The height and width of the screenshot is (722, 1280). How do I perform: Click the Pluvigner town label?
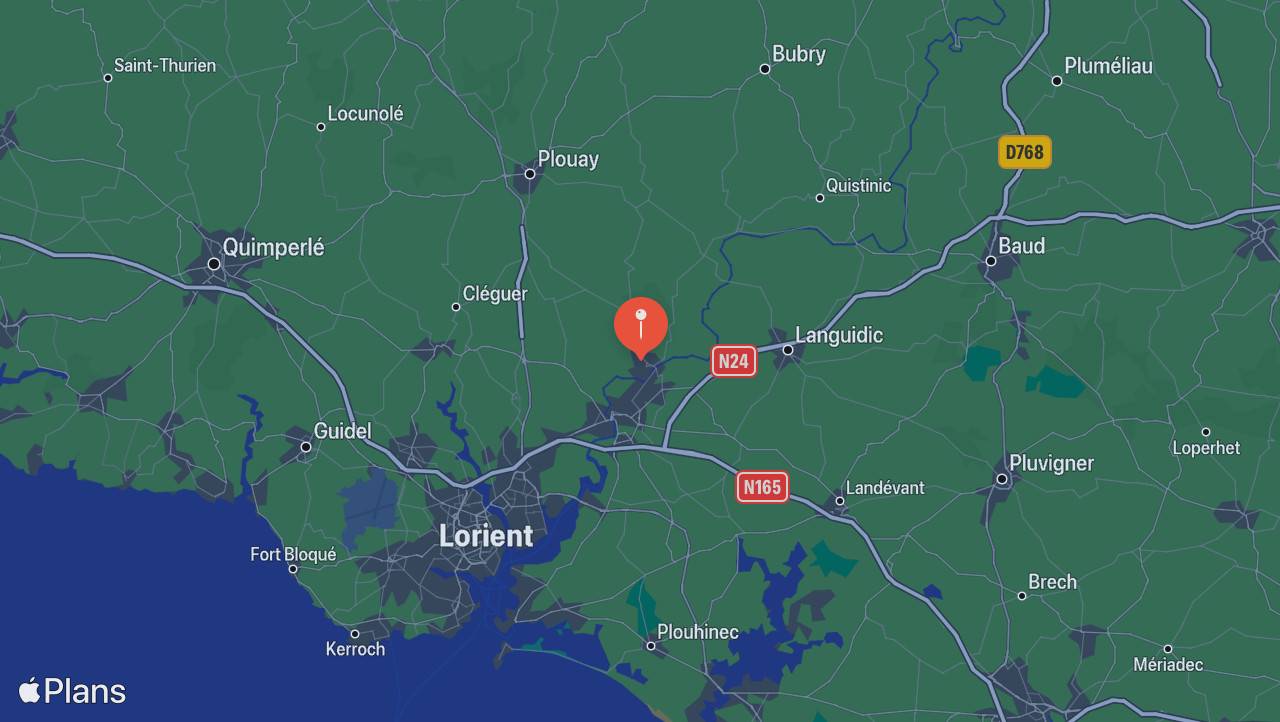(1051, 463)
